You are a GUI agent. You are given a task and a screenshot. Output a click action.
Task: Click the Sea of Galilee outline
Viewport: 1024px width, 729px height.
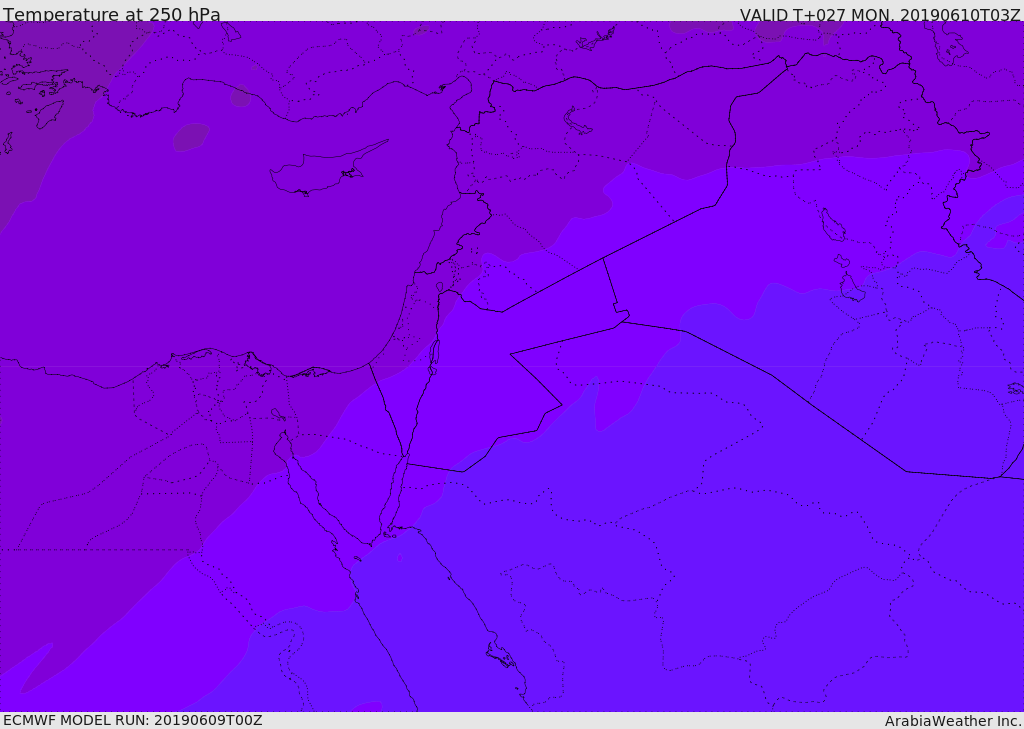click(440, 287)
